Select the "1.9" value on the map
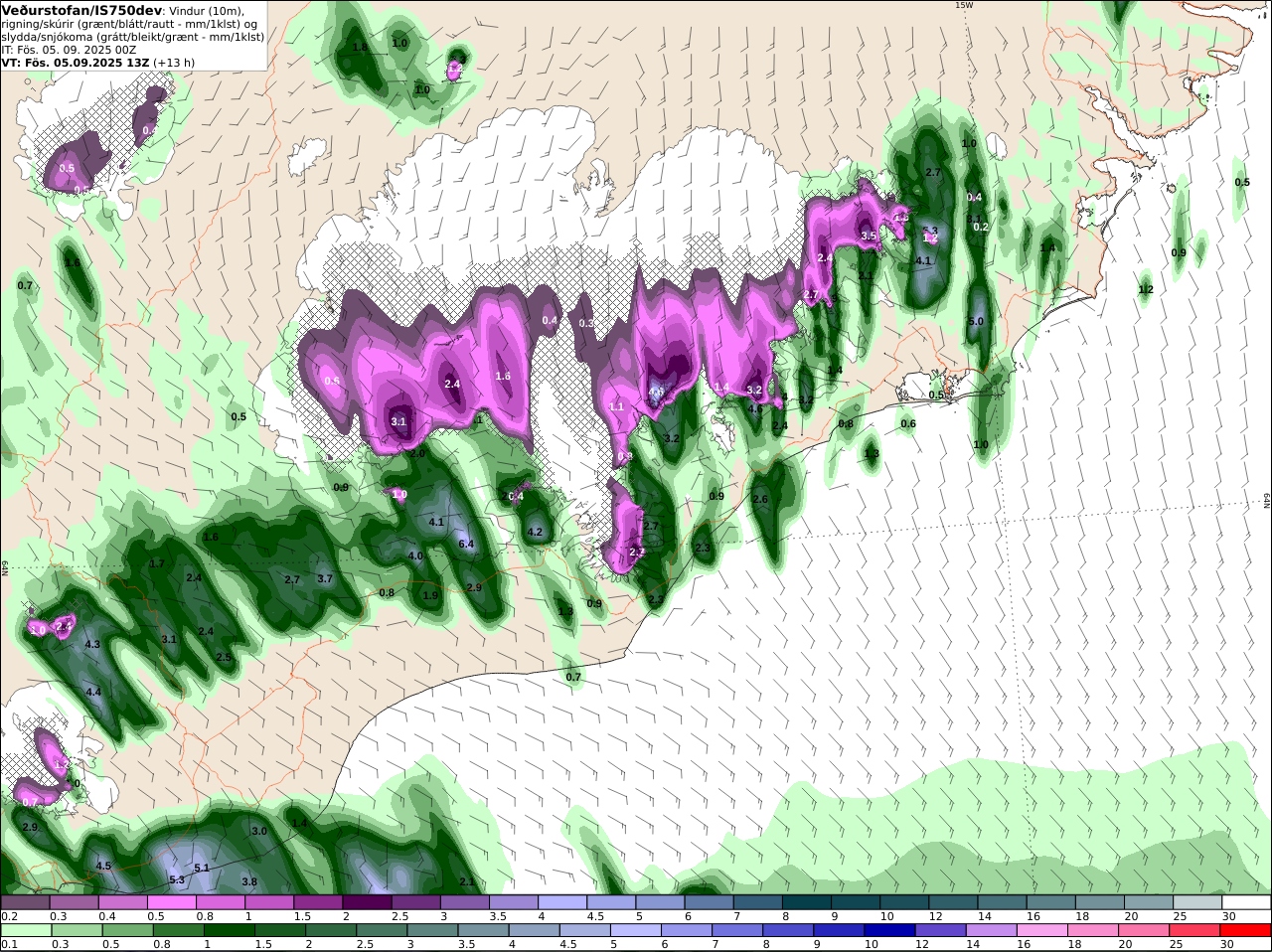The width and height of the screenshot is (1272, 952). point(430,596)
